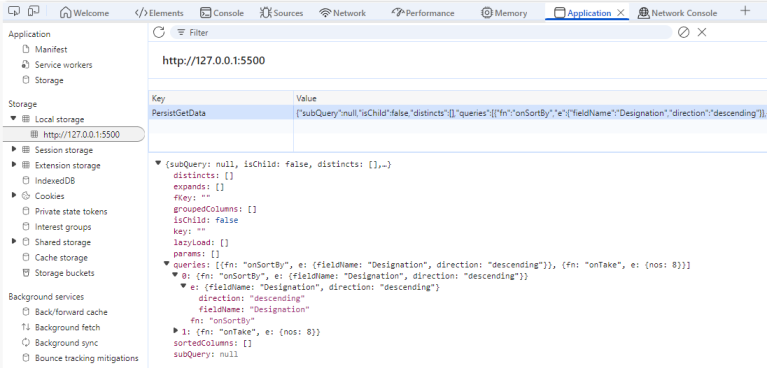The image size is (767, 368).
Task: Click the fieldName: "Designation" property
Action: click(x=254, y=309)
